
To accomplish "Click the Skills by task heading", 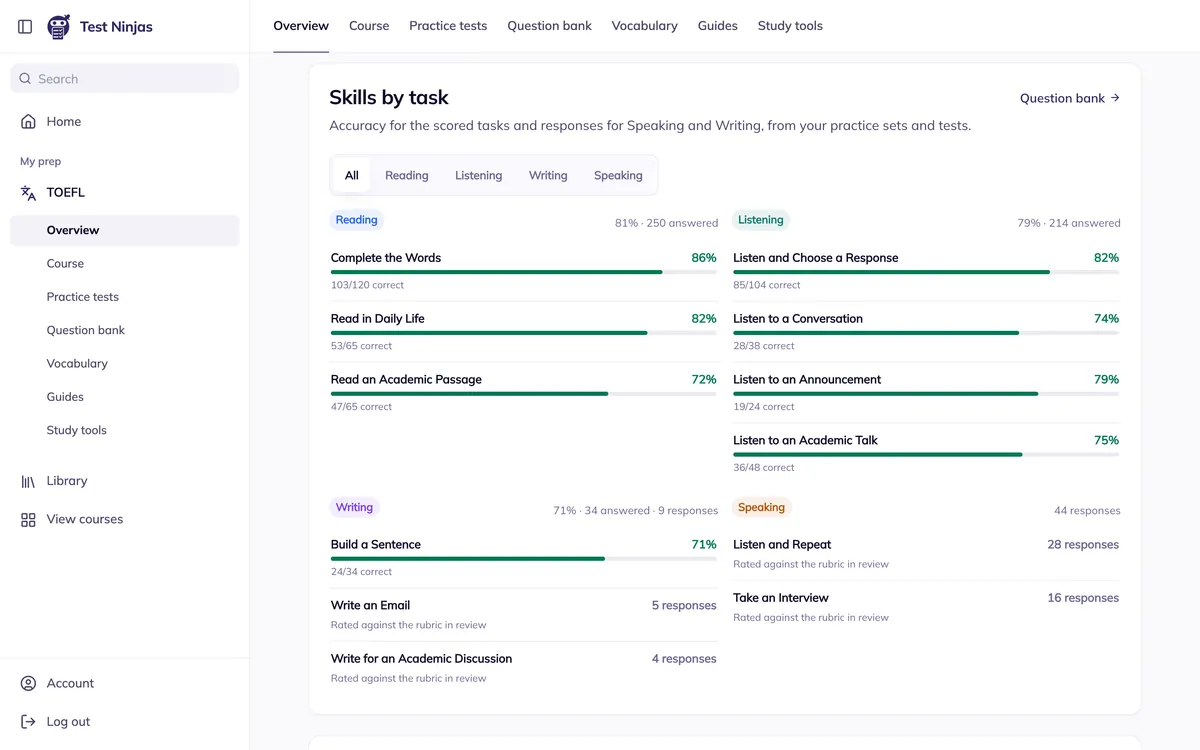I will [389, 98].
